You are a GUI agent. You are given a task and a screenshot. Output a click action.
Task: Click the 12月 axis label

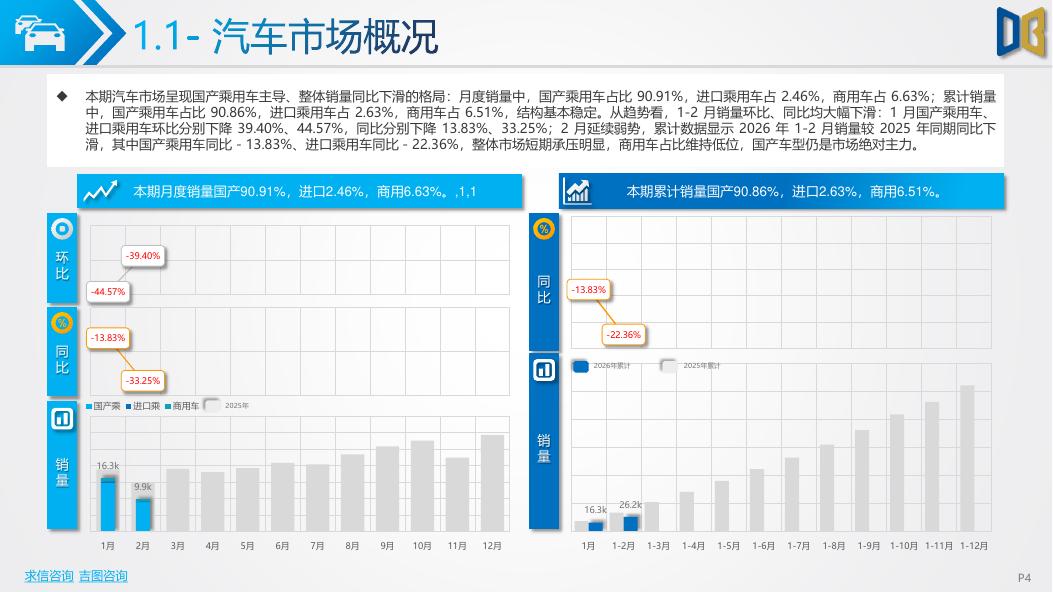pyautogui.click(x=492, y=546)
